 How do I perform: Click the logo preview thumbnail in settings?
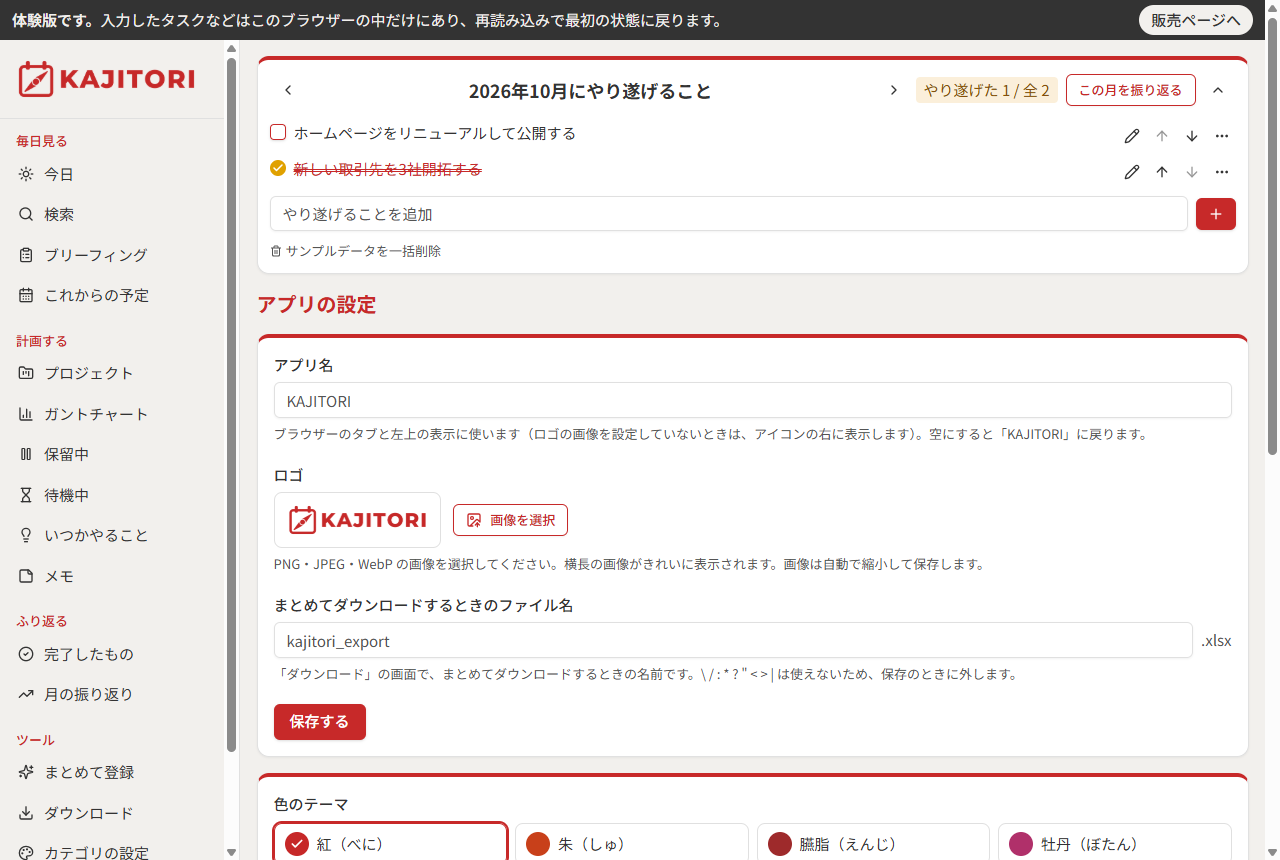coord(357,520)
